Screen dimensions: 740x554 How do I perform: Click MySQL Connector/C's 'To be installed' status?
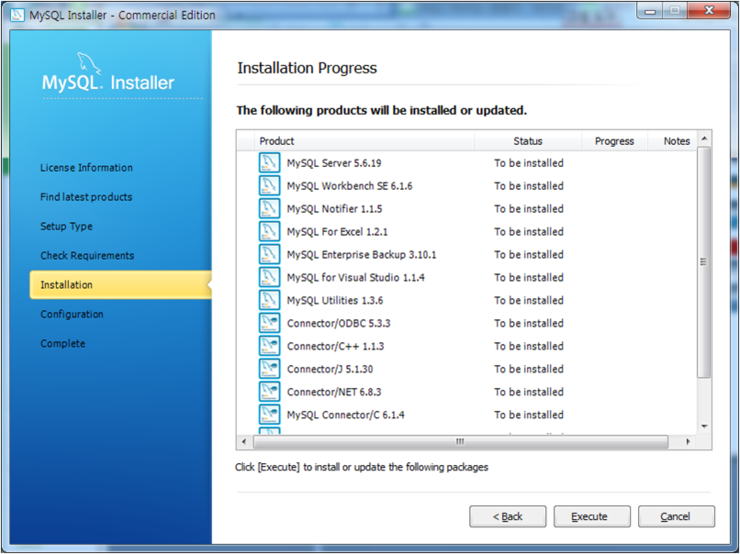pyautogui.click(x=529, y=415)
